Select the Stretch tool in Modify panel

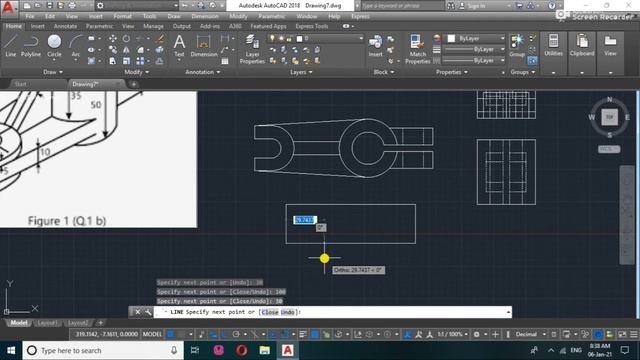coord(113,61)
